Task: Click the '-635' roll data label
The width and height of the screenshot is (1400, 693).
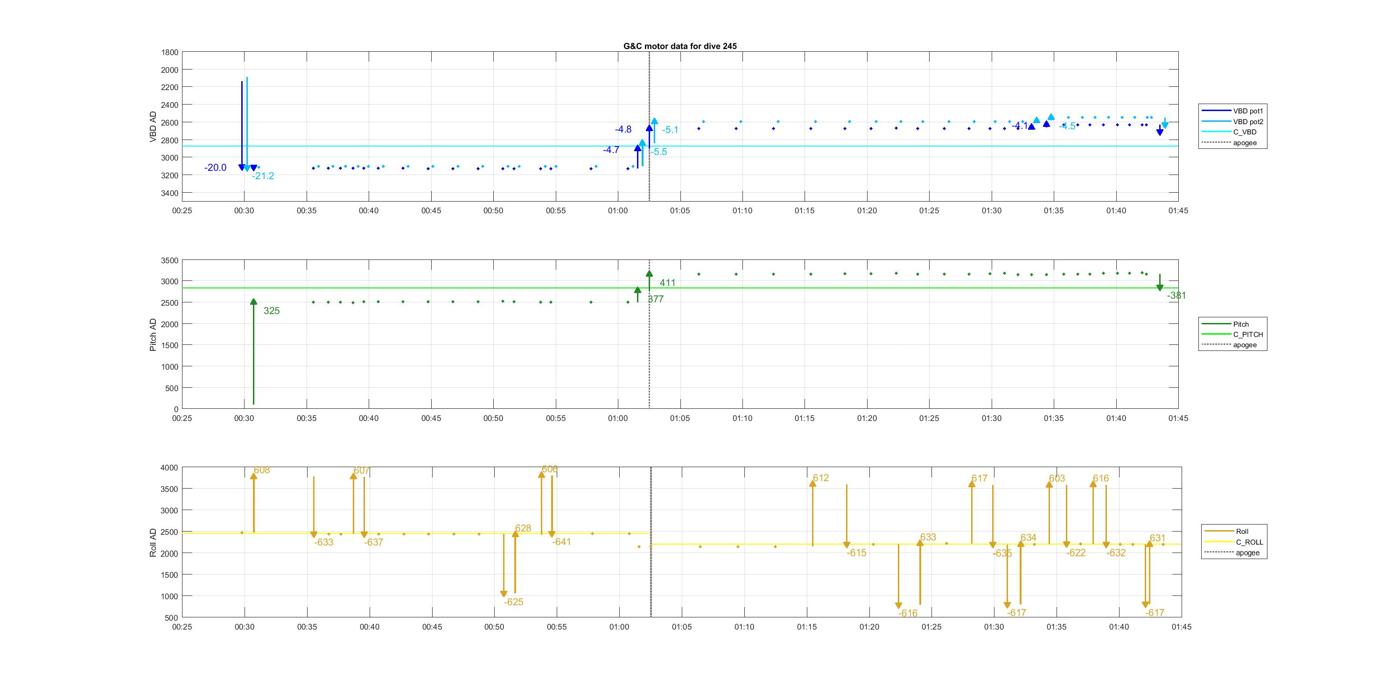Action: pyautogui.click(x=1003, y=553)
